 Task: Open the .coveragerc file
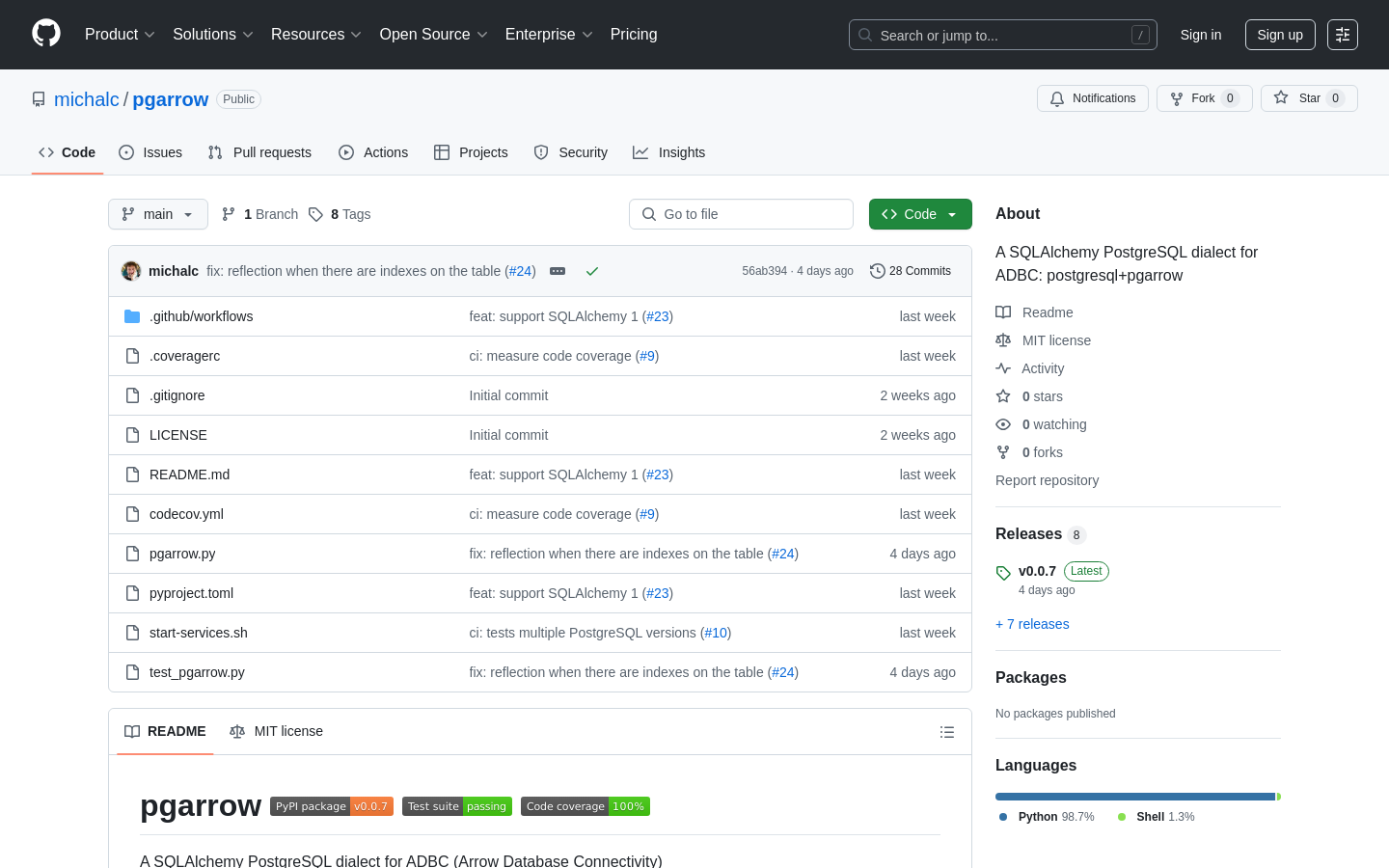184,356
